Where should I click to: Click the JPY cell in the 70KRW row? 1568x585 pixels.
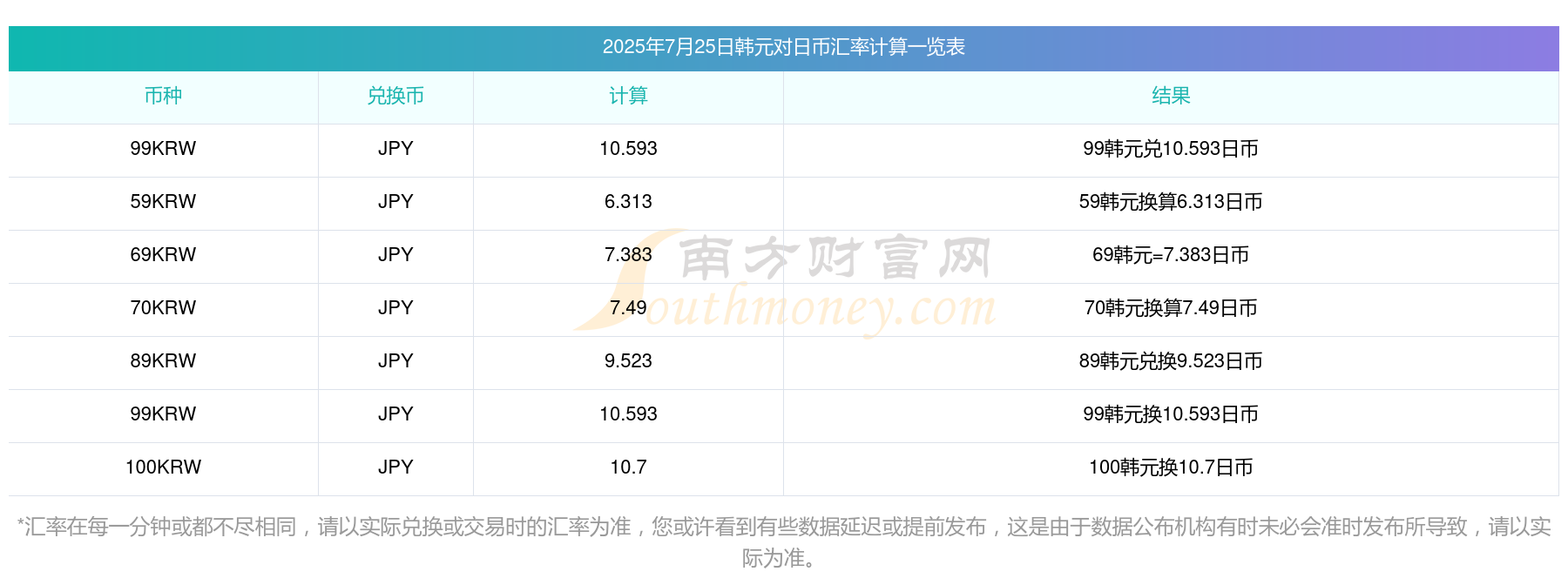point(395,308)
